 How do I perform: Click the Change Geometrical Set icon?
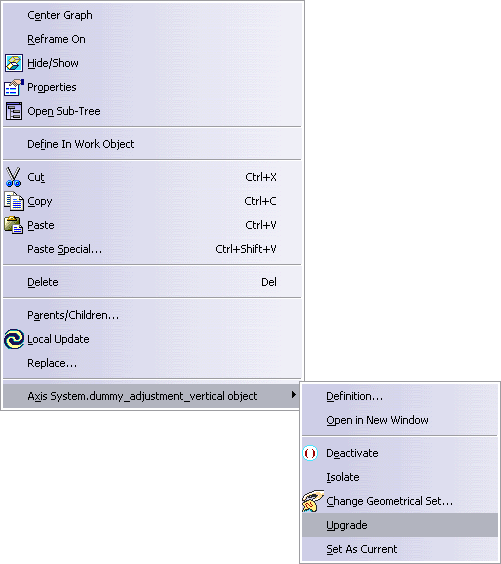[312, 501]
